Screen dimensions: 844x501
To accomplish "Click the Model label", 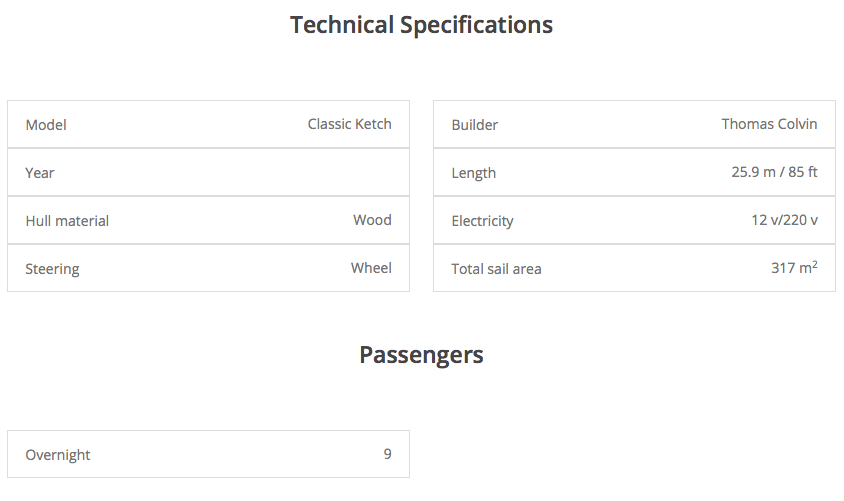I will pos(46,125).
